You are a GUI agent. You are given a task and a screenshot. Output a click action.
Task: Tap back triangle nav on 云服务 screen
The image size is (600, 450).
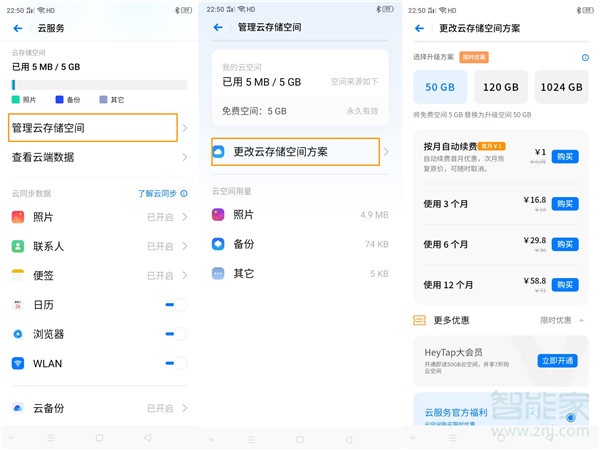tap(148, 437)
